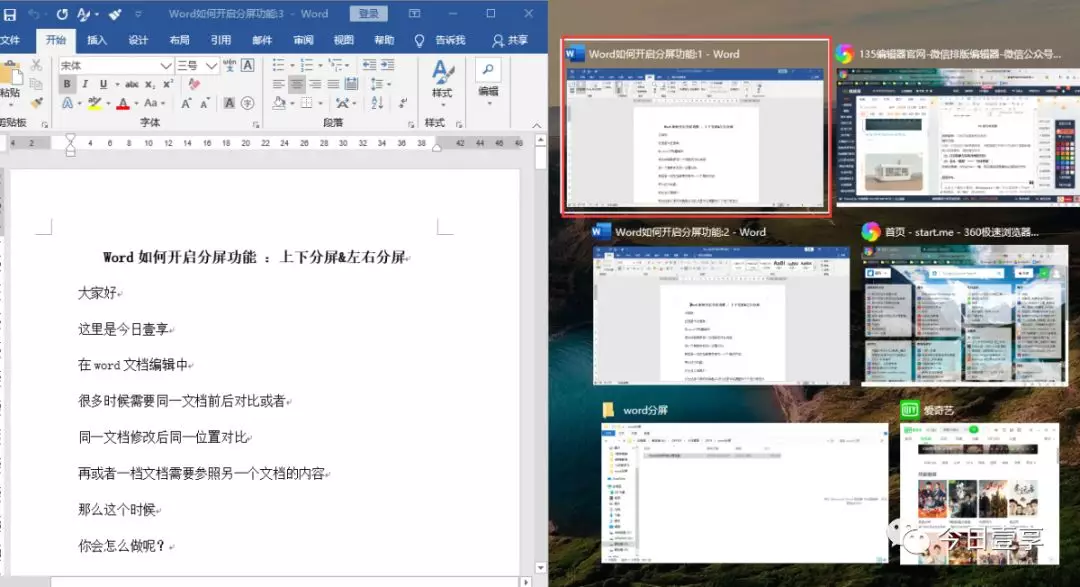Toggle Italic formatting

[86, 84]
